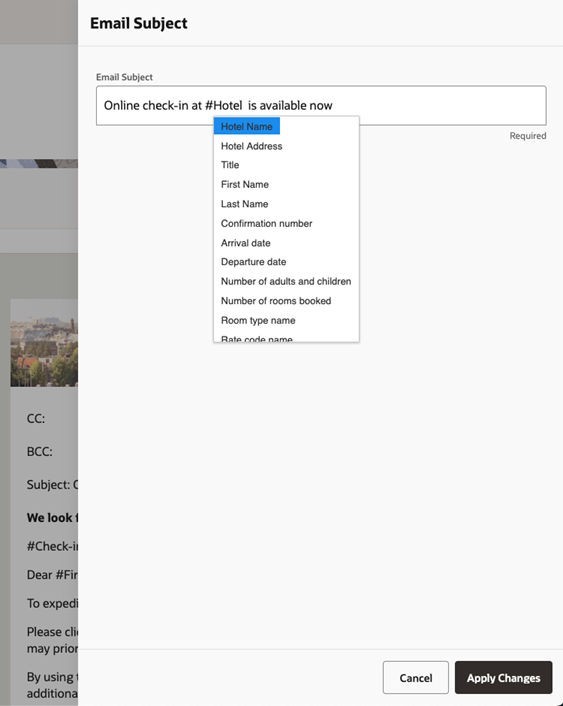Screen dimensions: 563x706
Task: Click the Subject: line in background email
Action: click(x=52, y=484)
